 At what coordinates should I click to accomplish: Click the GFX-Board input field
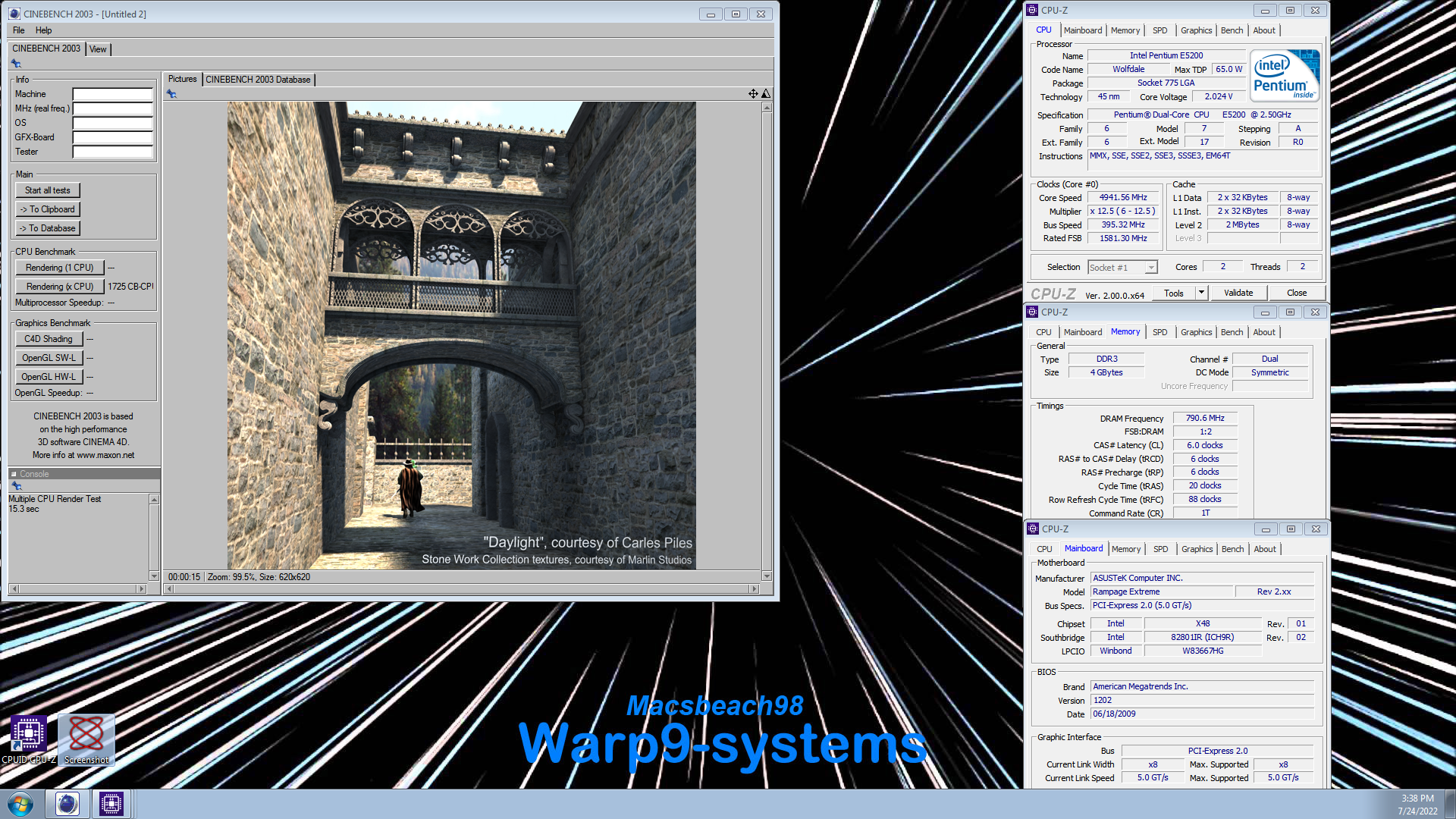(113, 137)
